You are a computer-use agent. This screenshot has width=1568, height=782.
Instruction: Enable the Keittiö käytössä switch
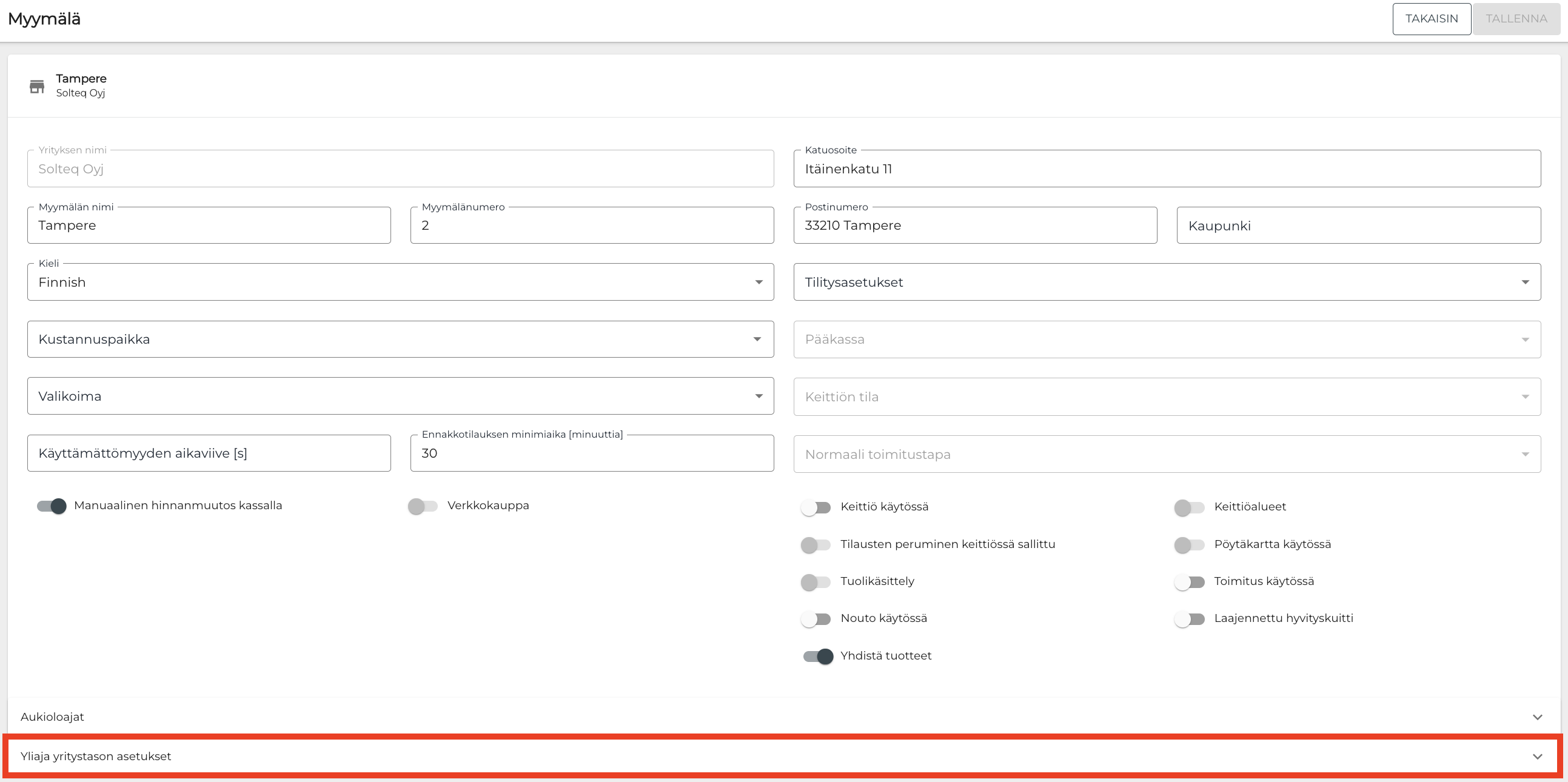[x=816, y=507]
